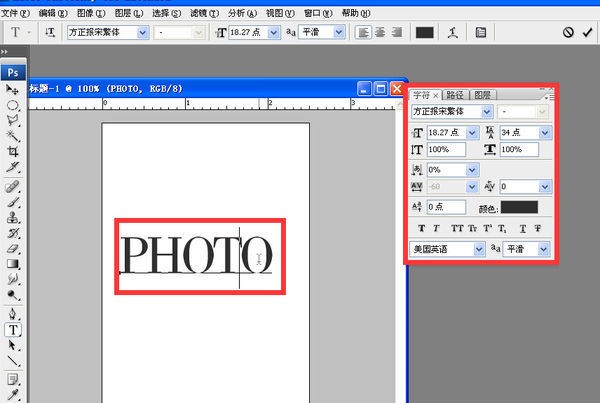Commit text edit with the checkmark icon
Image resolution: width=600 pixels, height=403 pixels.
(x=587, y=32)
